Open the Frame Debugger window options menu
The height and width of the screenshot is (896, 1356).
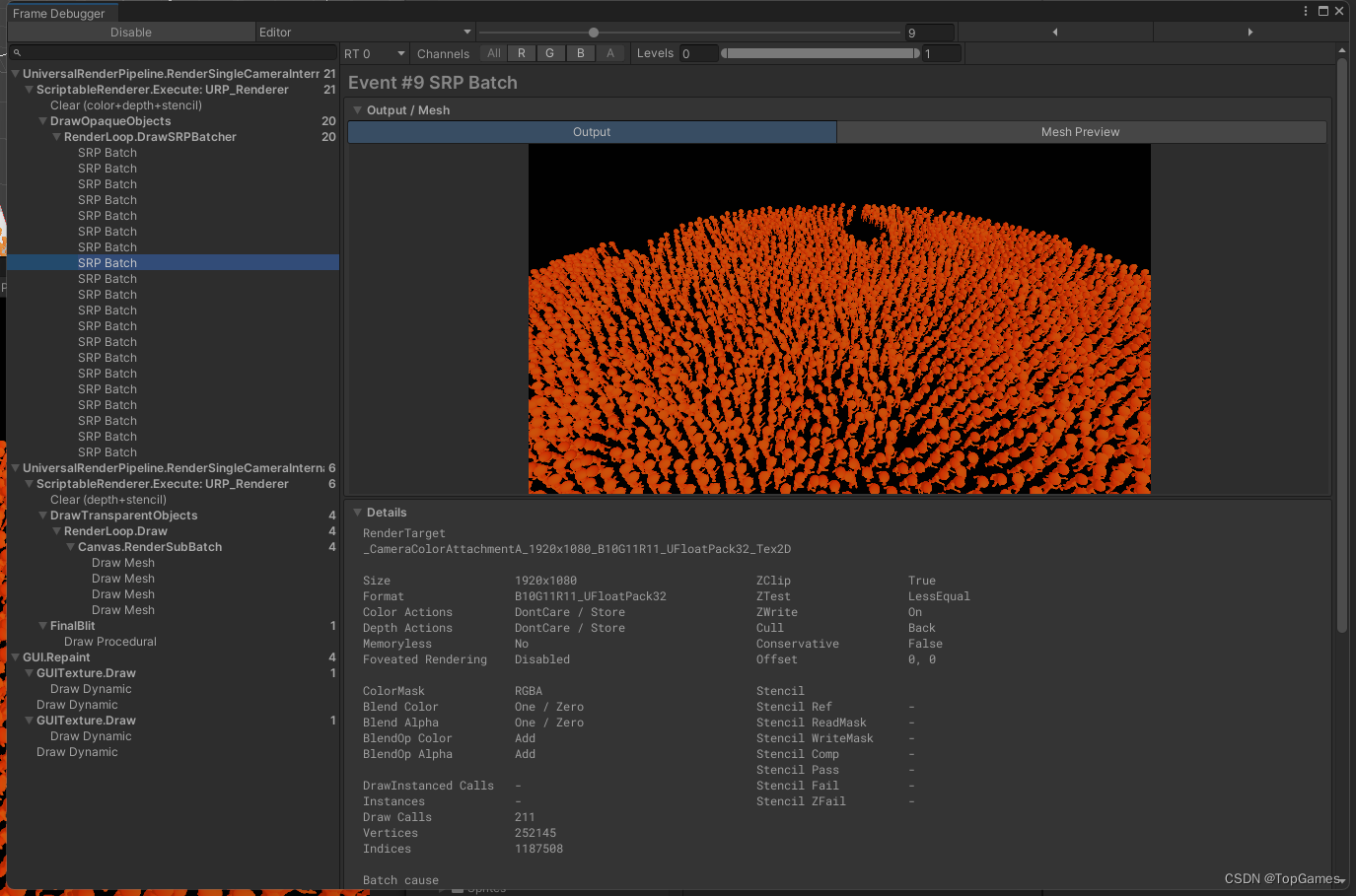click(x=1306, y=11)
